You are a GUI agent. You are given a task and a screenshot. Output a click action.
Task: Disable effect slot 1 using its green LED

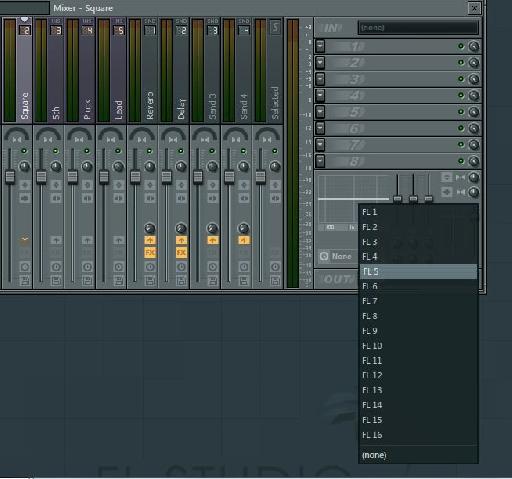click(461, 46)
